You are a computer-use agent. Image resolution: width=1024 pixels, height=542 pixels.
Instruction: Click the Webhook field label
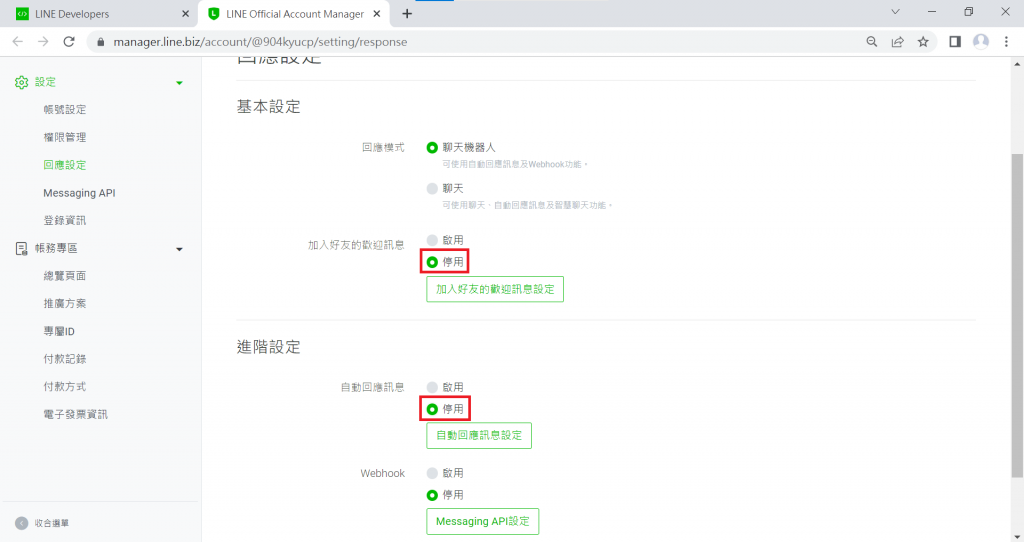click(x=383, y=473)
